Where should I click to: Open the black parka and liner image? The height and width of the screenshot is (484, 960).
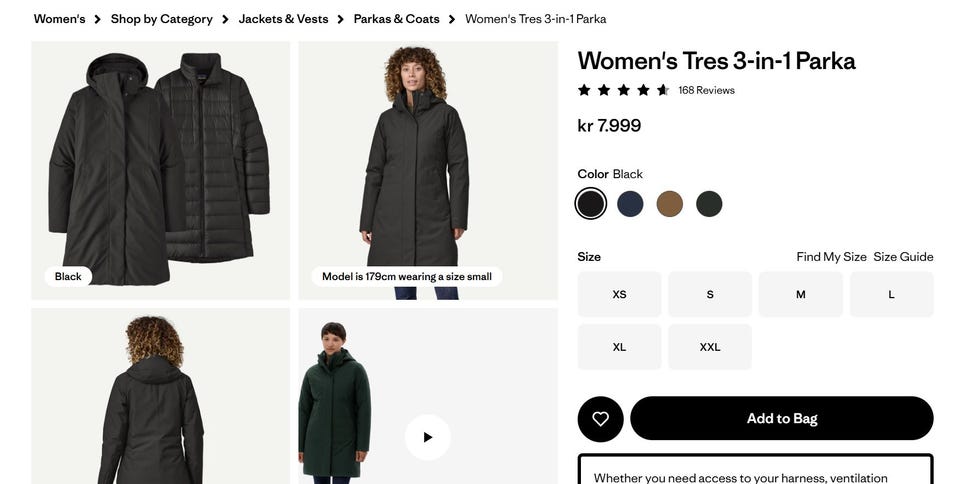click(x=160, y=170)
